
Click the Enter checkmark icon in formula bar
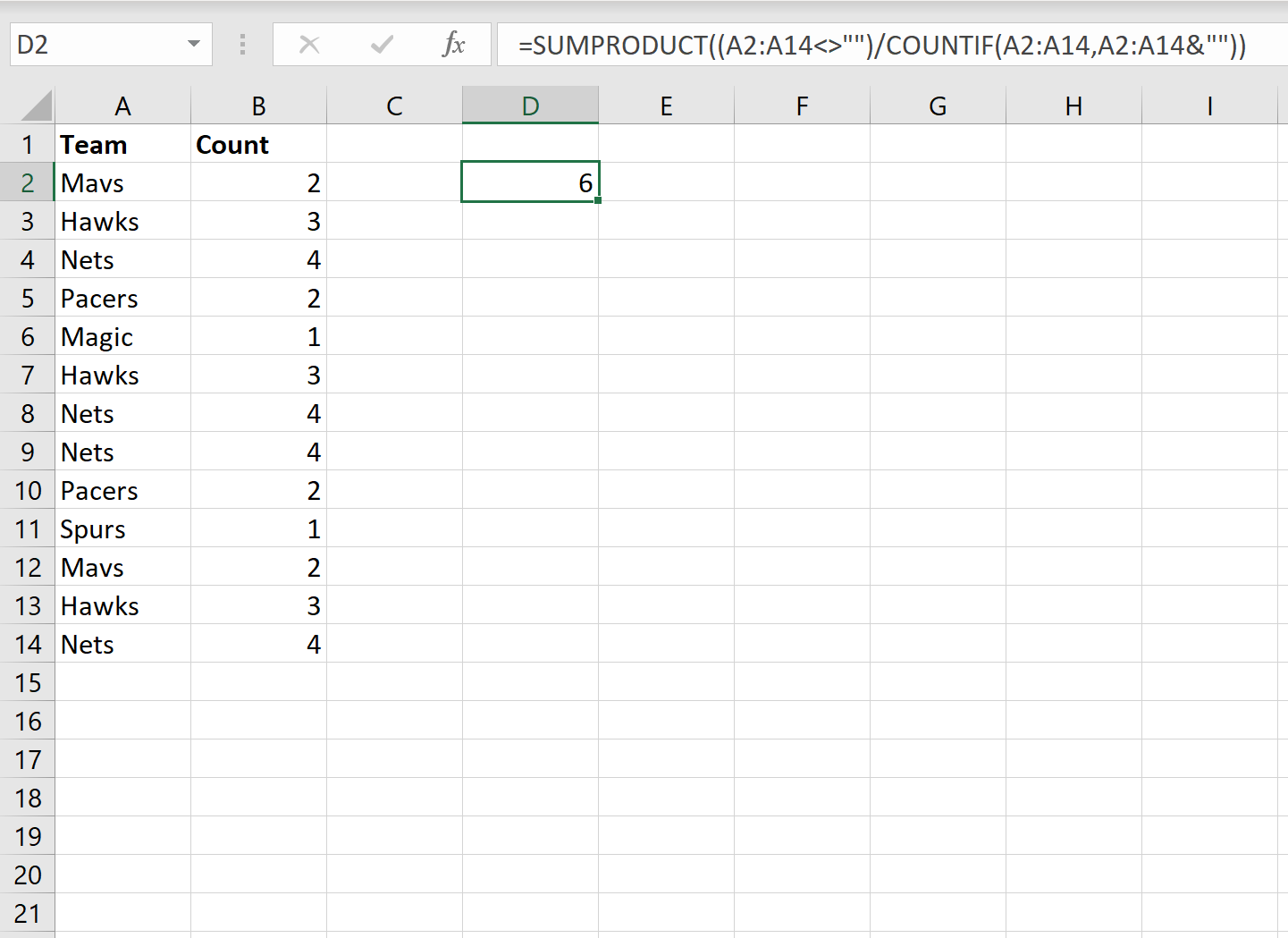click(x=382, y=44)
